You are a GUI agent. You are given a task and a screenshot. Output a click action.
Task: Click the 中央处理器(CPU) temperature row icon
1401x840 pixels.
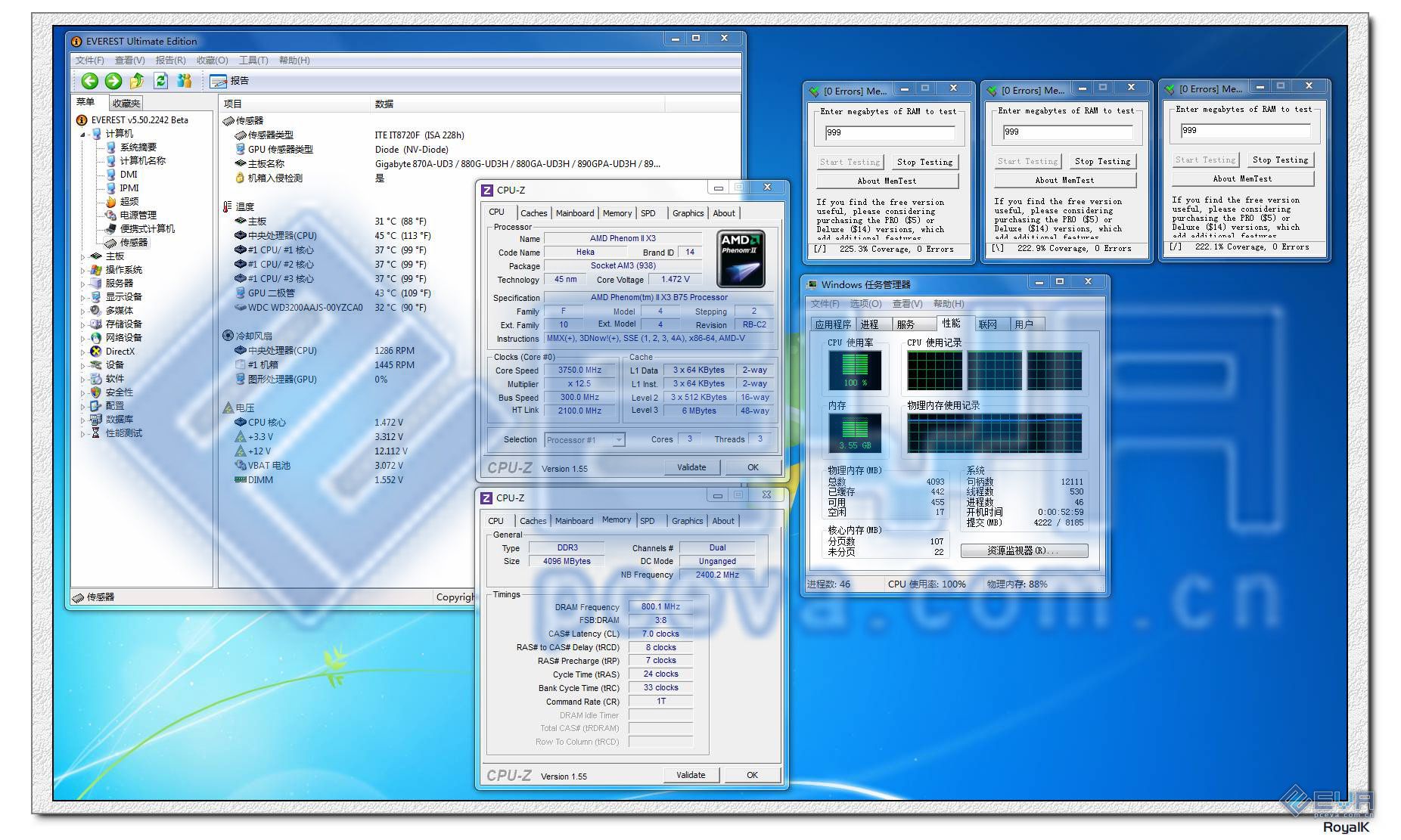[240, 236]
